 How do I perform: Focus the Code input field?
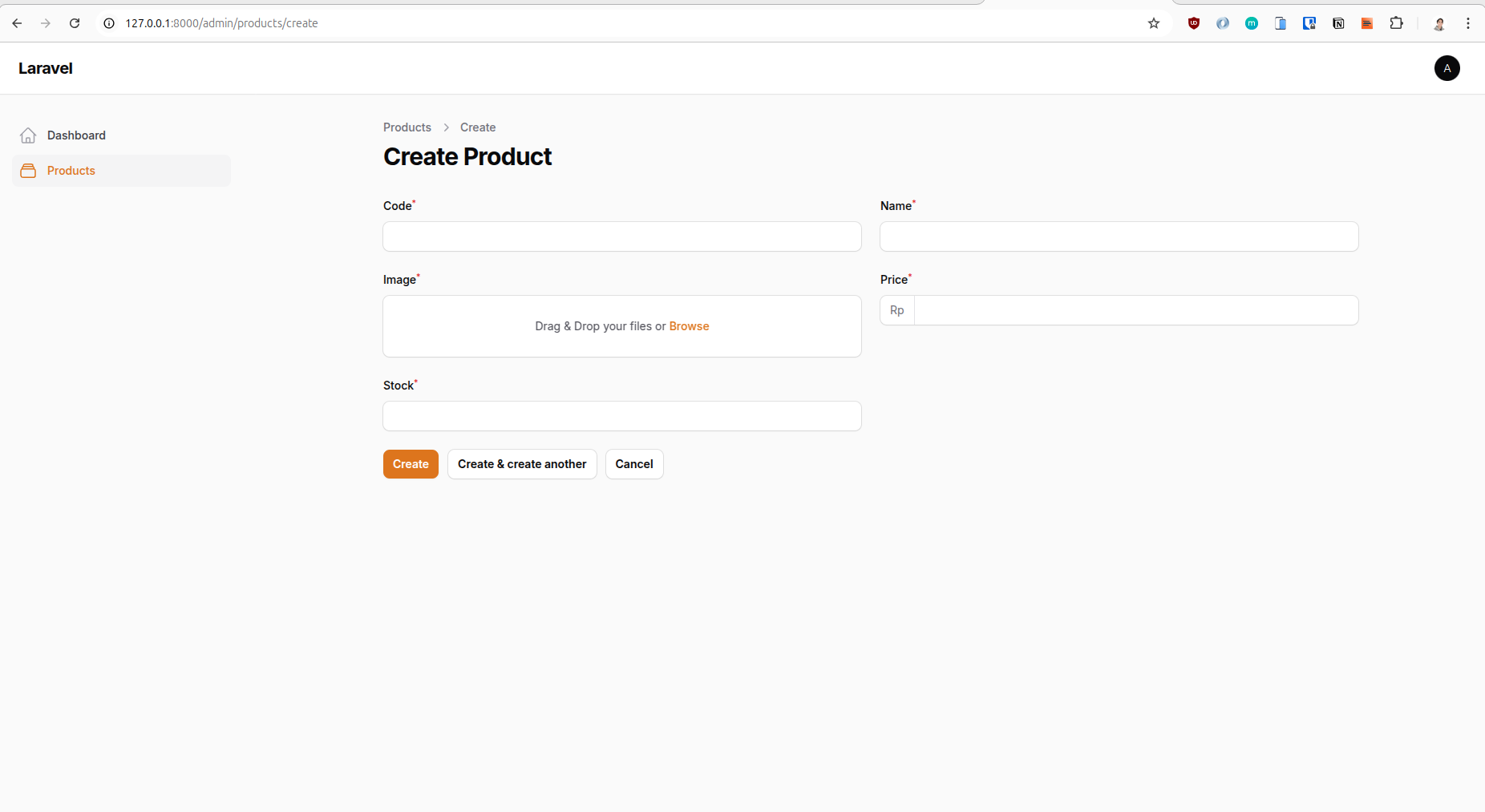pyautogui.click(x=622, y=236)
